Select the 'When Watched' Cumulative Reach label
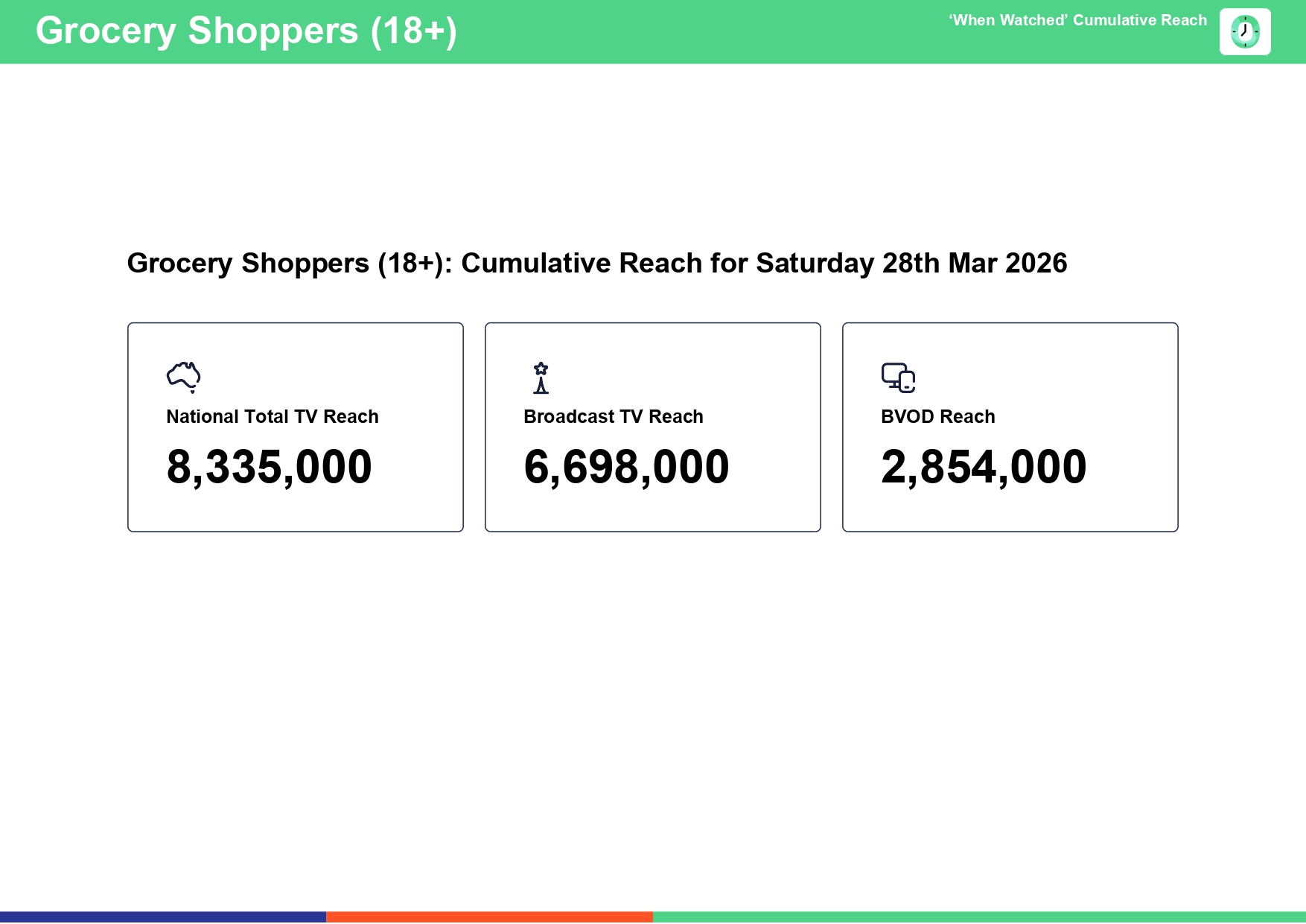Screen dimensions: 1306x924 (x=1078, y=21)
